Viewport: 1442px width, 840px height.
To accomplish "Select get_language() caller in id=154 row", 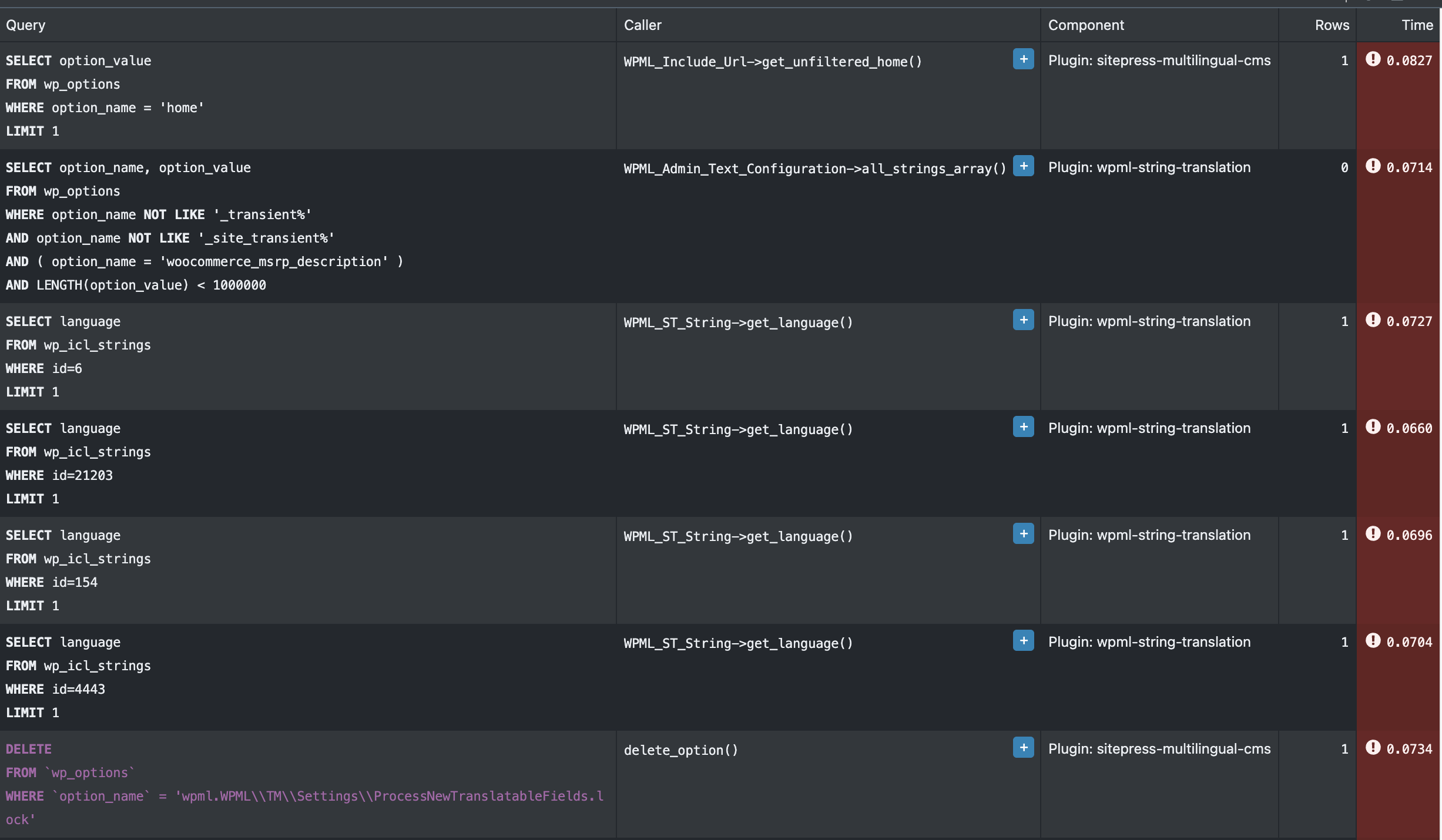I will (738, 536).
